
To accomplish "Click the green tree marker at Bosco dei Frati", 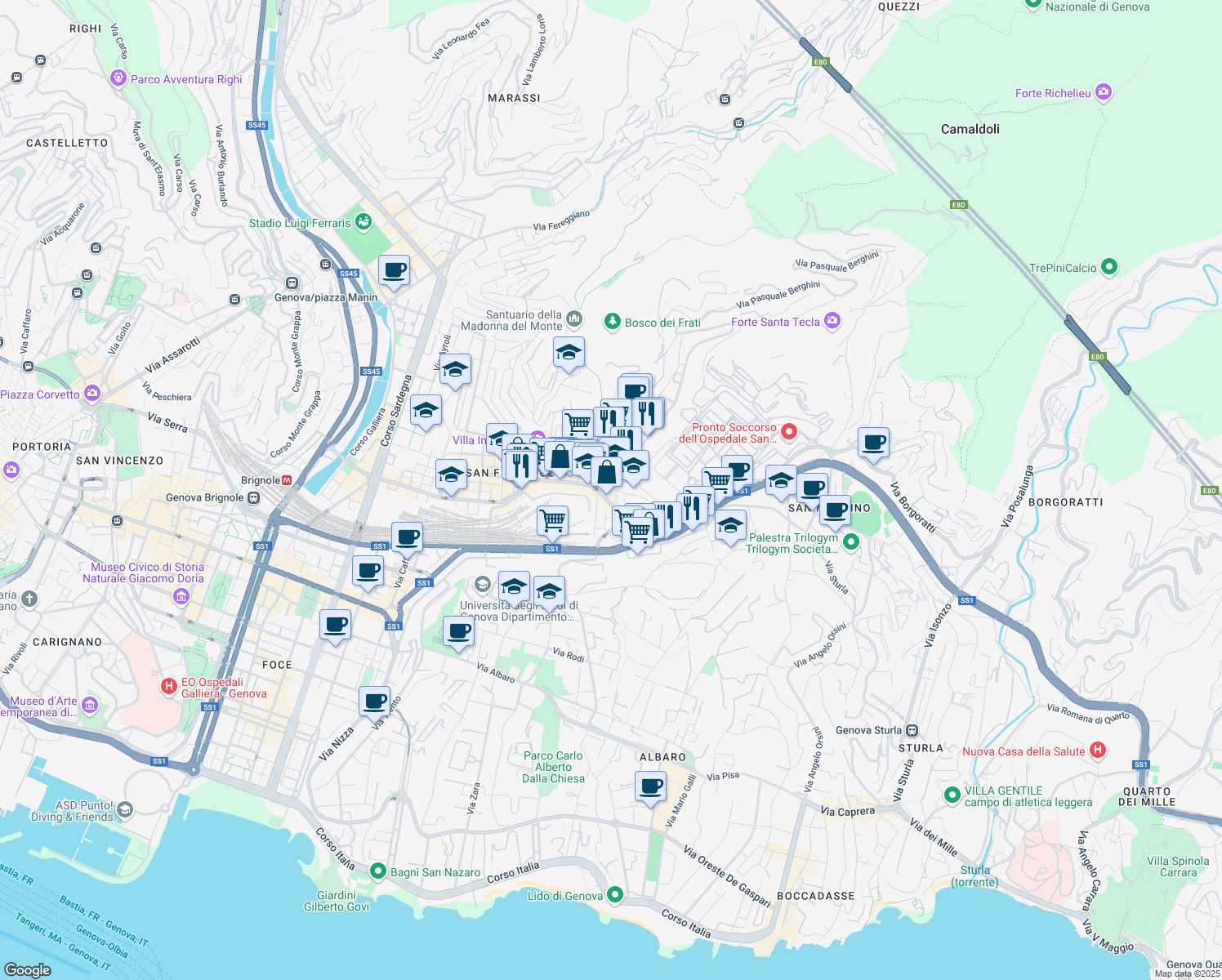I will pos(611,321).
